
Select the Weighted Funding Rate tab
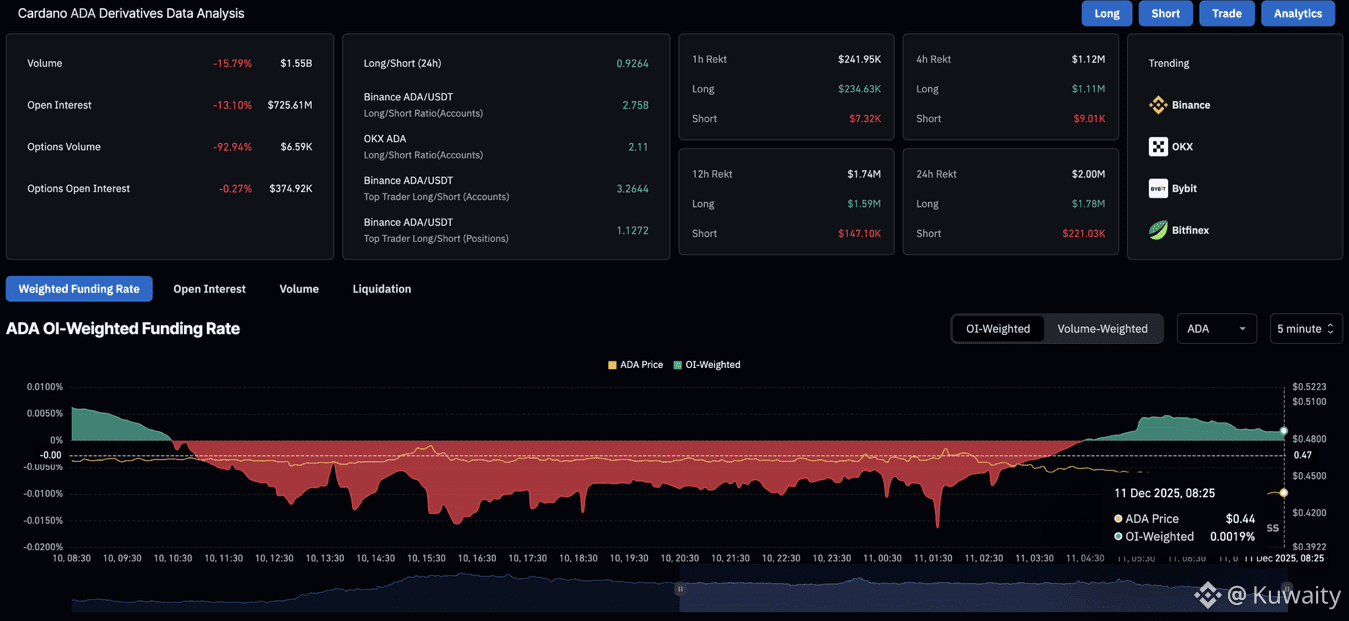tap(79, 289)
